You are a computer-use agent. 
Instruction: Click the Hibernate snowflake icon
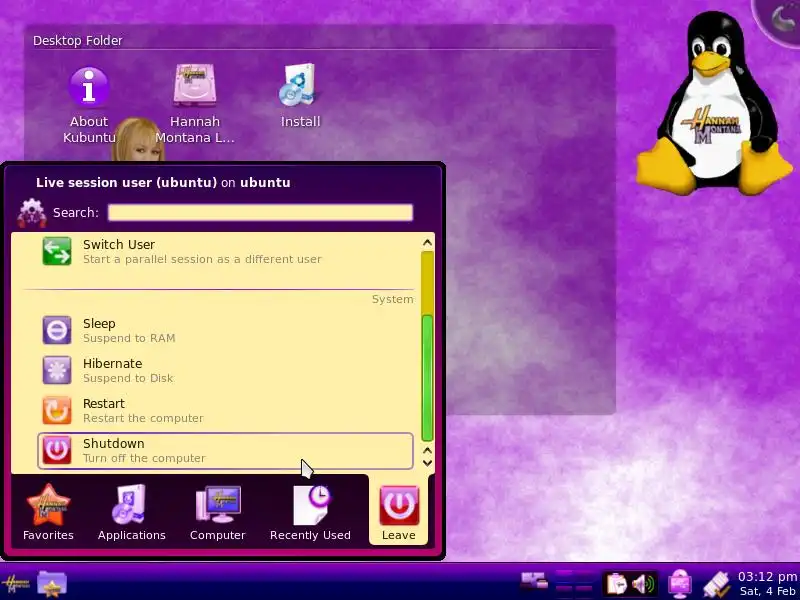(57, 370)
